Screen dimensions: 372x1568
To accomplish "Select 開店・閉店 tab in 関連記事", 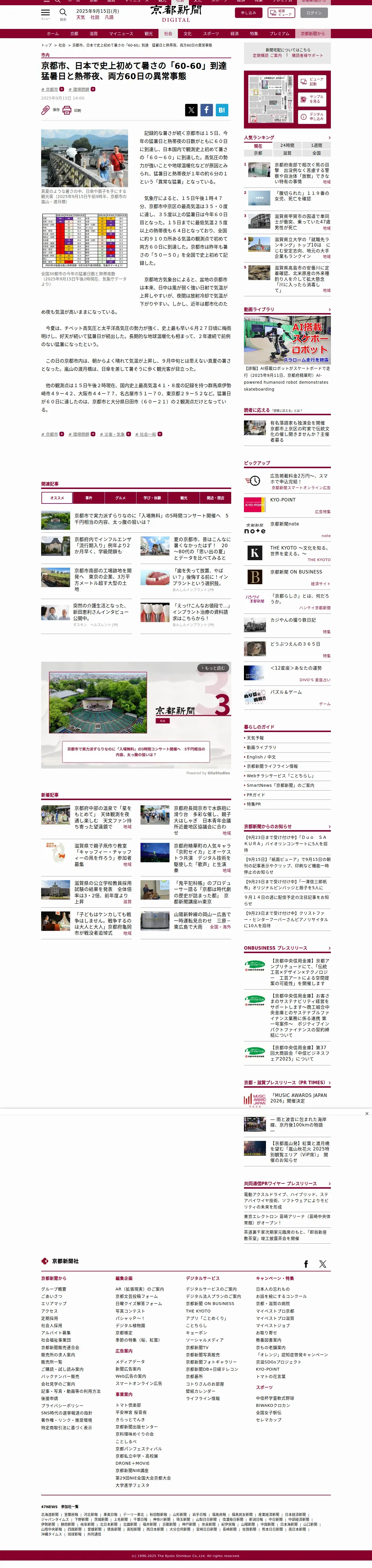I will pyautogui.click(x=215, y=498).
